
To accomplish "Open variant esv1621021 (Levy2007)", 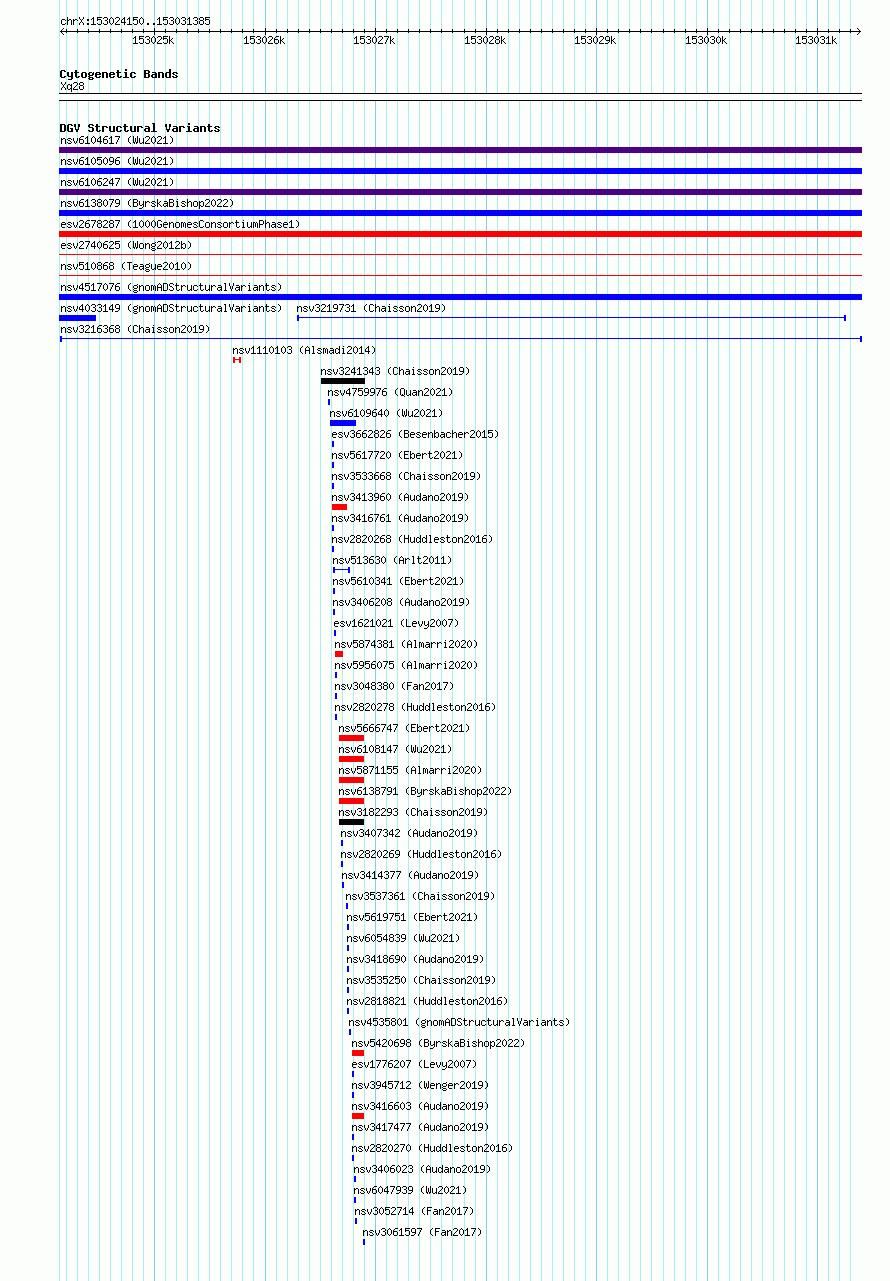I will click(397, 623).
